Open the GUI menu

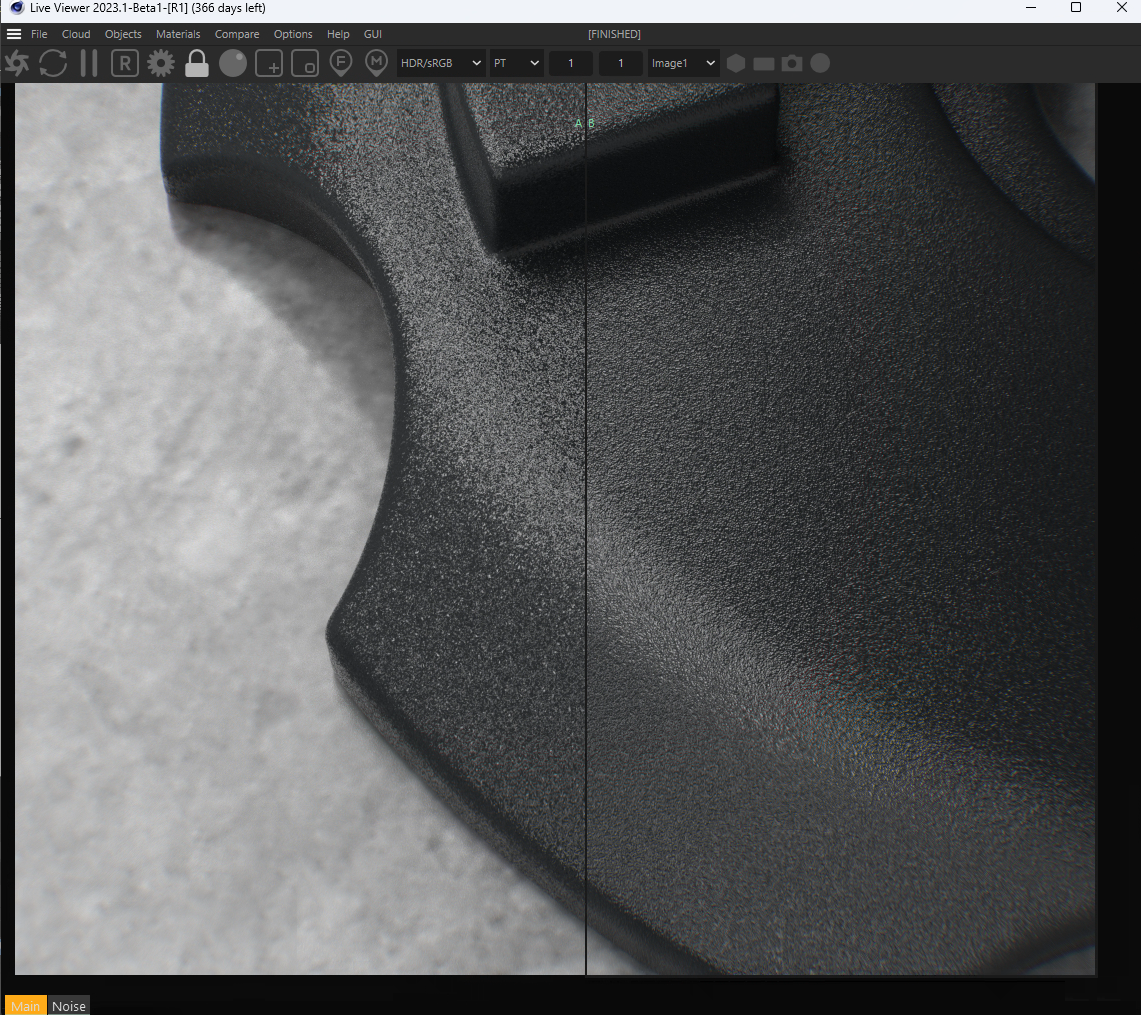tap(373, 34)
